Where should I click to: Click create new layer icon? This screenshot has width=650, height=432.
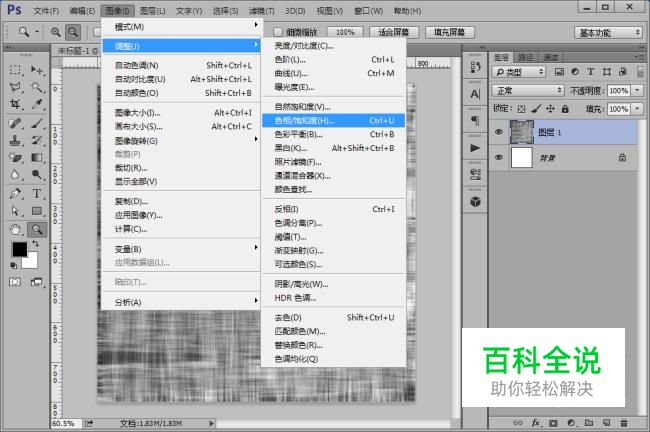click(606, 423)
